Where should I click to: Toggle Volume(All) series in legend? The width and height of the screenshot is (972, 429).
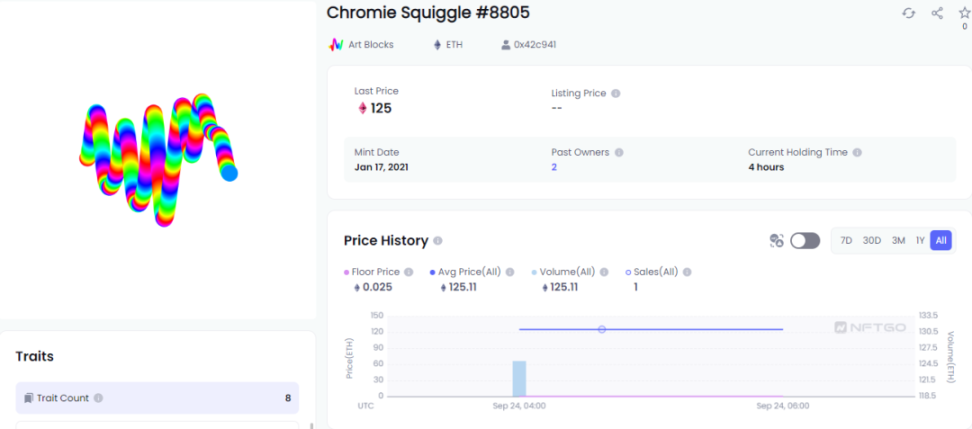click(563, 272)
